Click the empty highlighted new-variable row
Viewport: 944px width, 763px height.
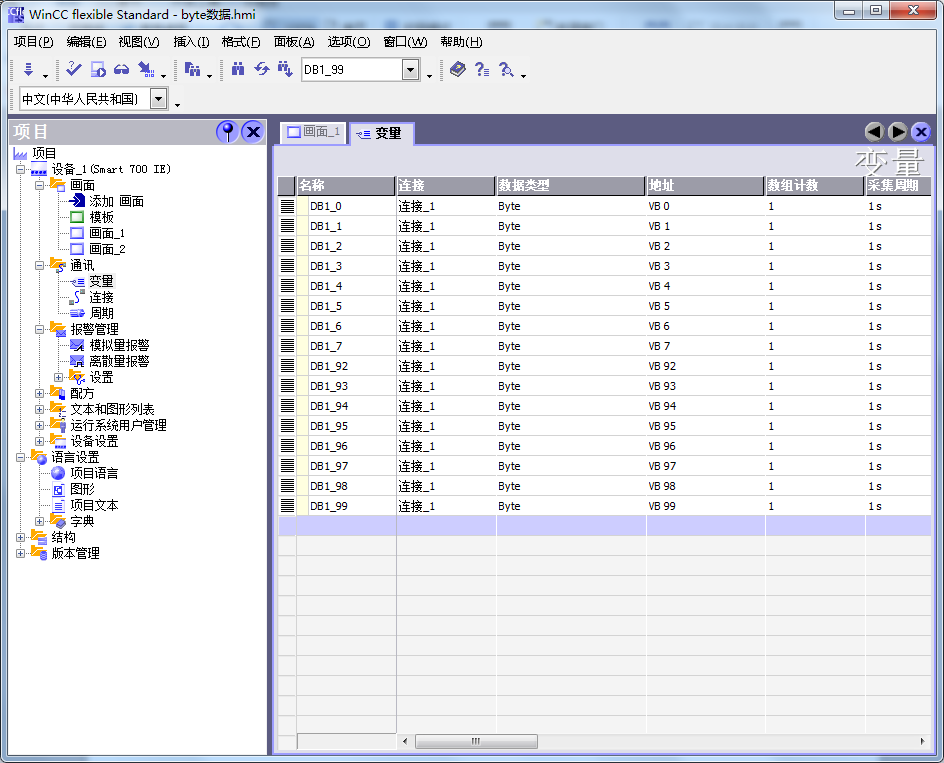[604, 526]
